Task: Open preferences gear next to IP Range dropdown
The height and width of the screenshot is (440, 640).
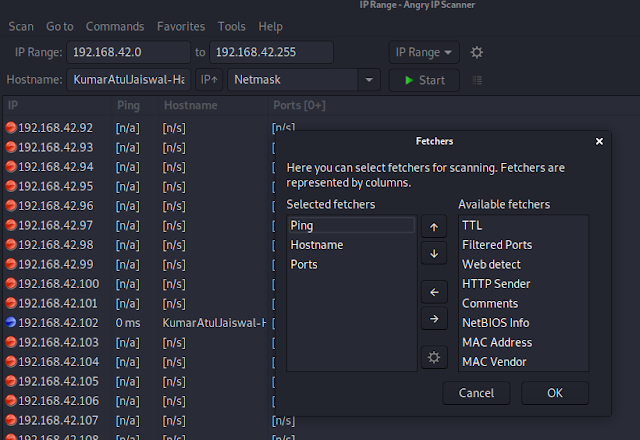Action: (476, 52)
